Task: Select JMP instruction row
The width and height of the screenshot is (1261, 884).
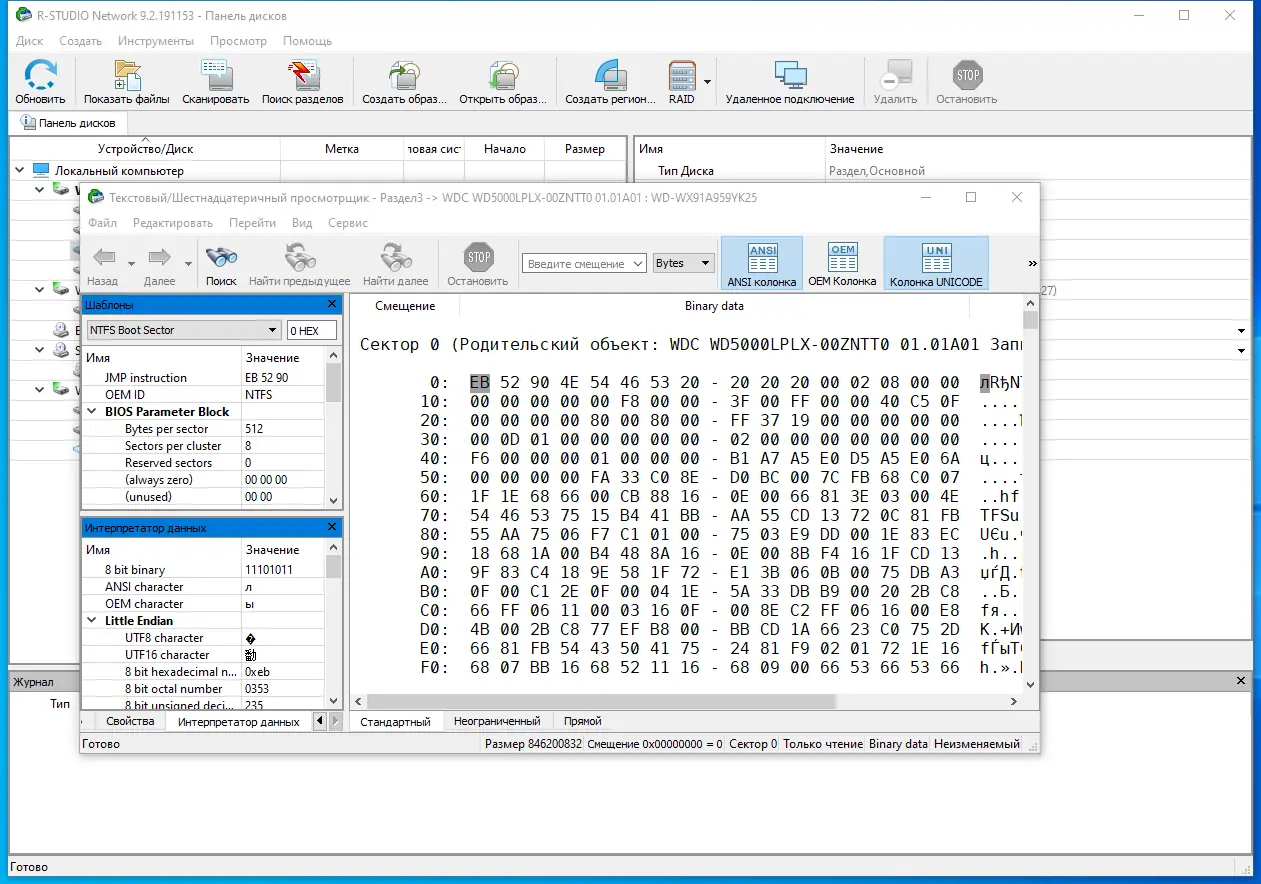Action: pyautogui.click(x=203, y=378)
